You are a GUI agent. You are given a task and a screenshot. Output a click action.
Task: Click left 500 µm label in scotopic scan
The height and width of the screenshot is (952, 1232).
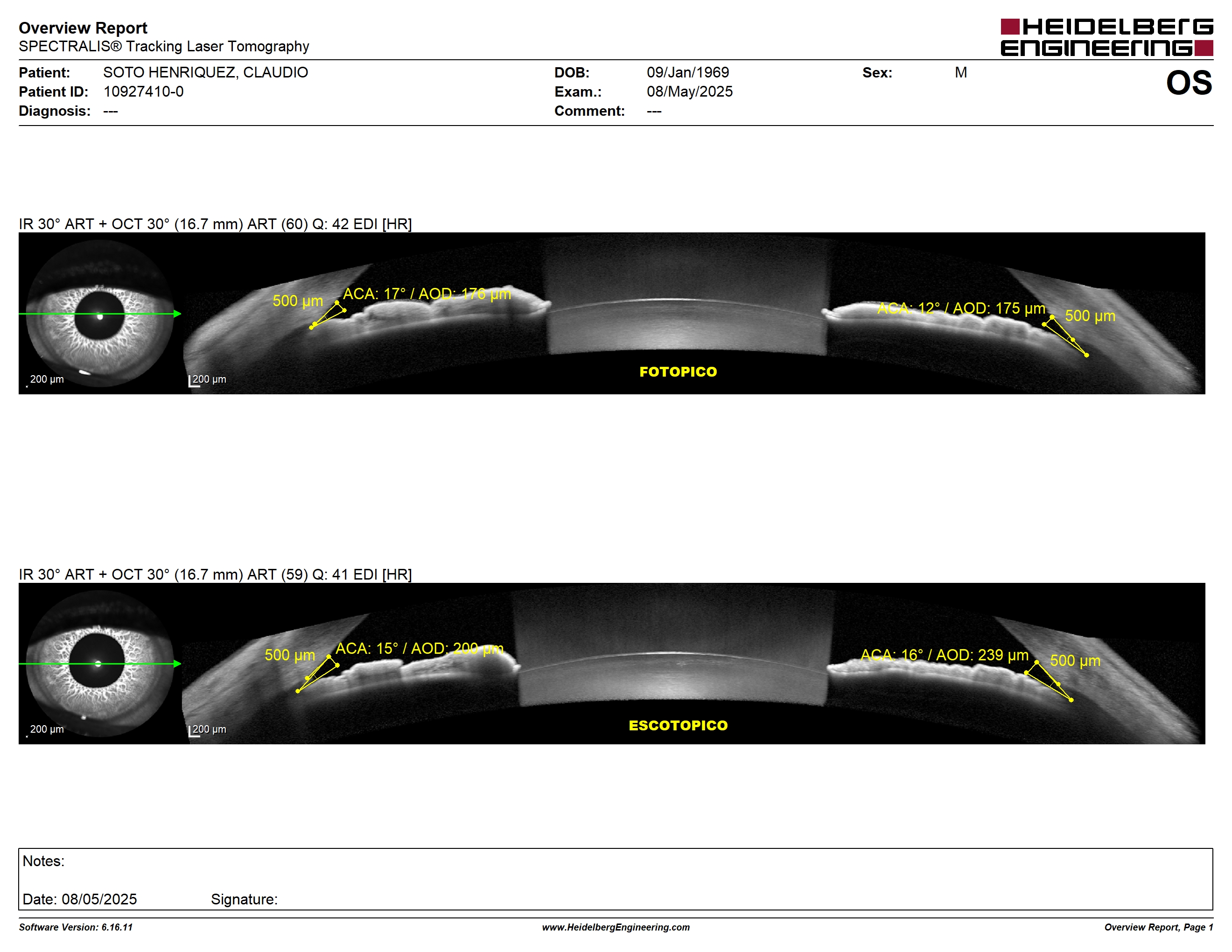(289, 655)
